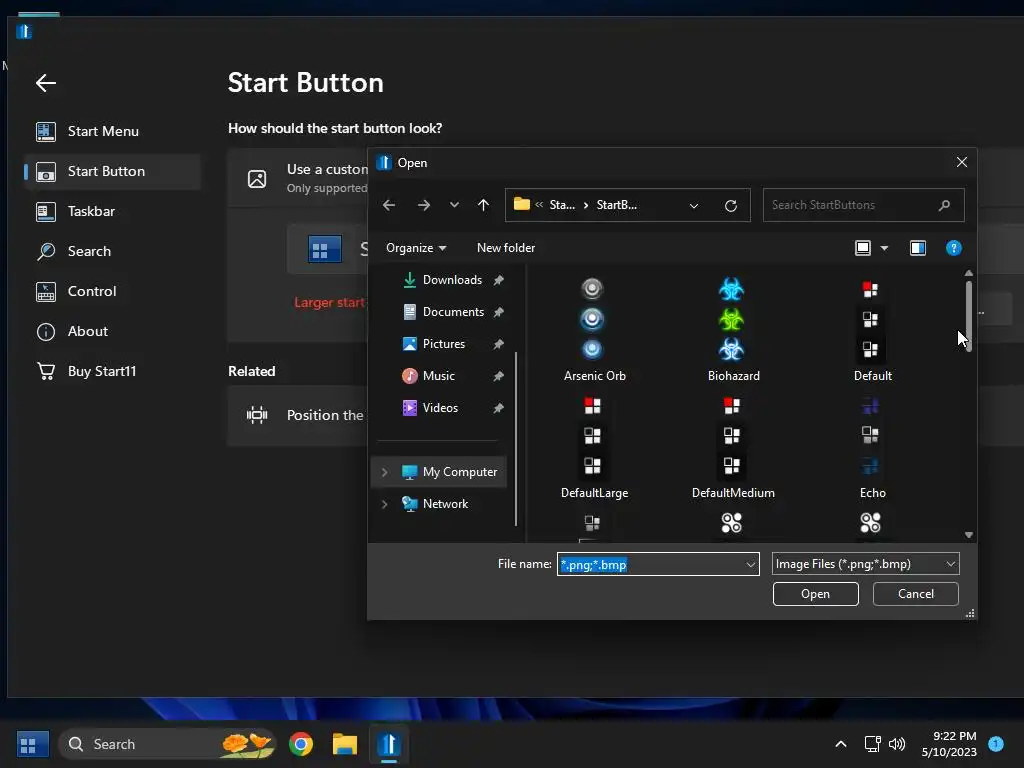Launch Google Chrome from taskbar

tap(300, 744)
